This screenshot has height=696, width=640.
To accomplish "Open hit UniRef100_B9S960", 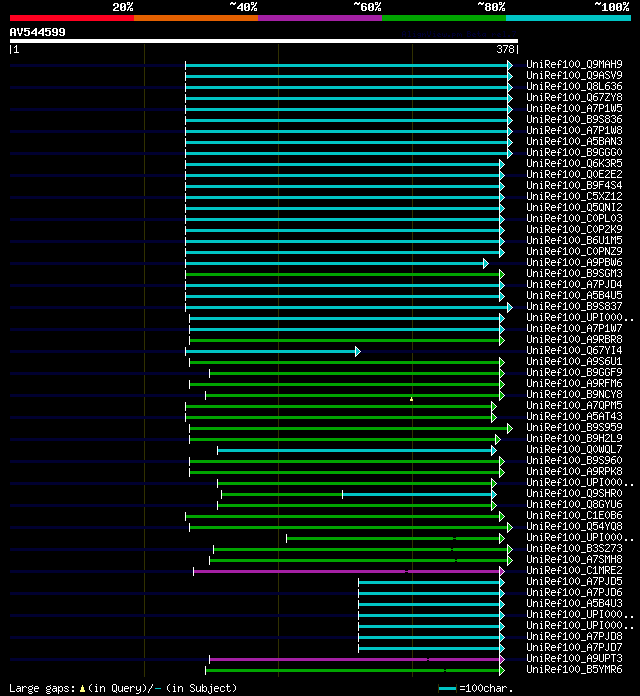I will tap(574, 460).
